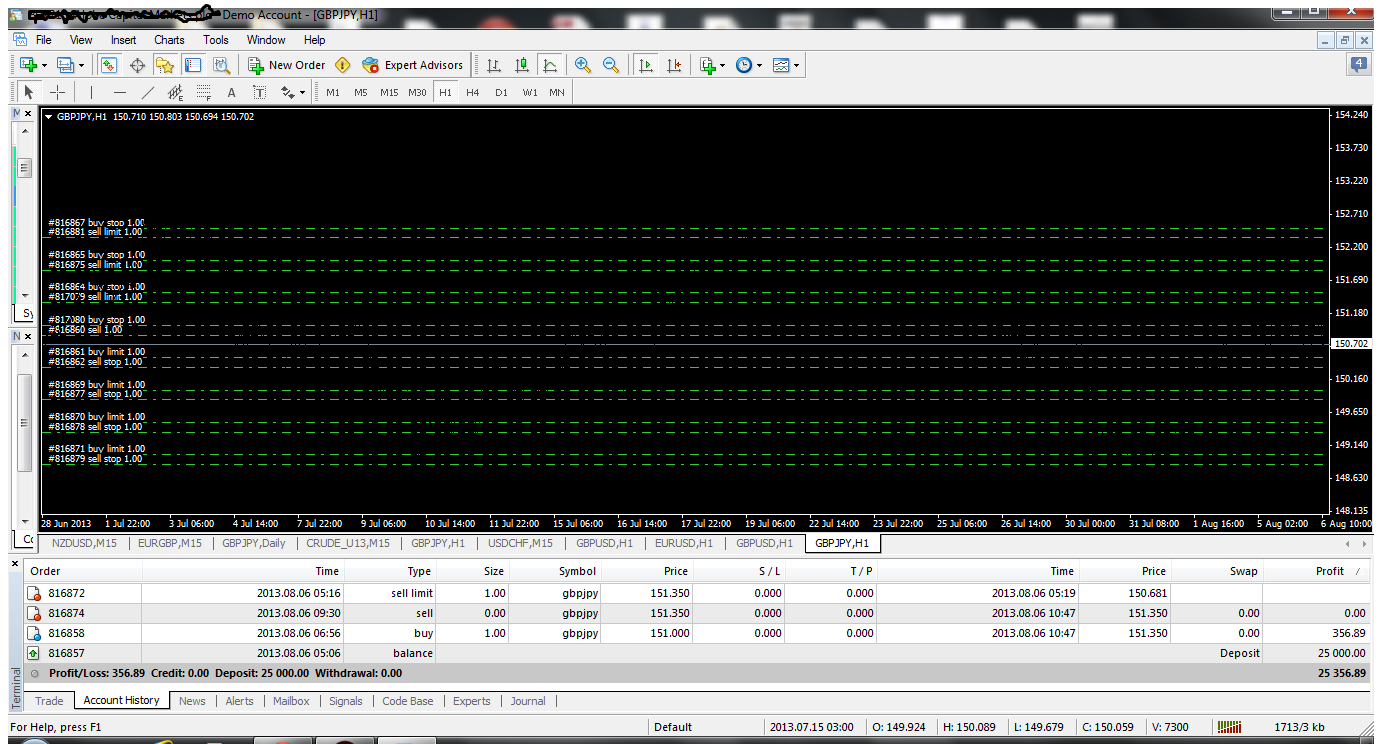Switch to the H4 timeframe
Image resolution: width=1382 pixels, height=744 pixels.
click(x=473, y=92)
